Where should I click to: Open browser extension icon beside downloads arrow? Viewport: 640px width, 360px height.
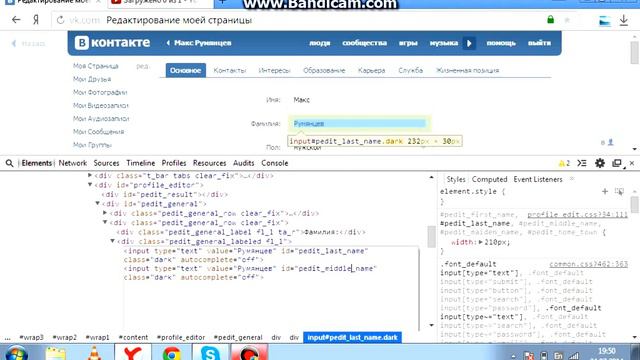click(604, 20)
